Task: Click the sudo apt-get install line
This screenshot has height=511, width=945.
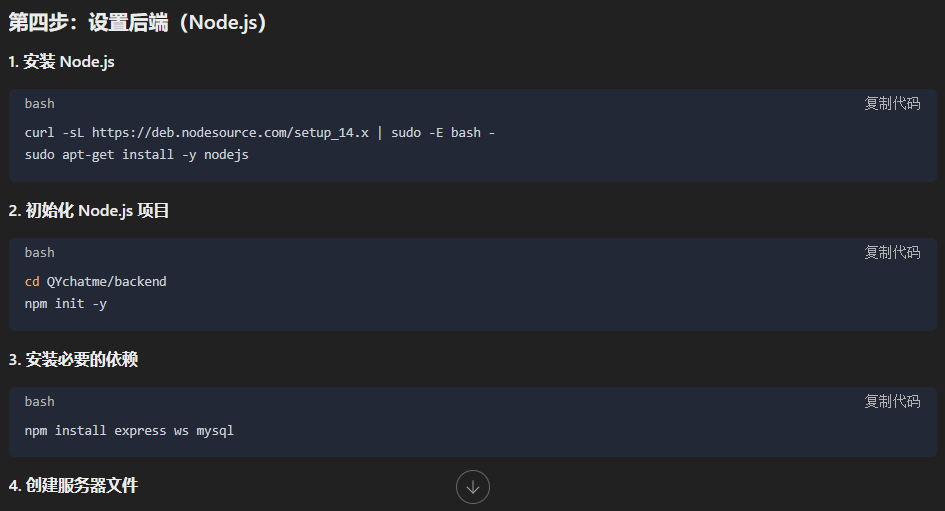Action: (x=136, y=155)
